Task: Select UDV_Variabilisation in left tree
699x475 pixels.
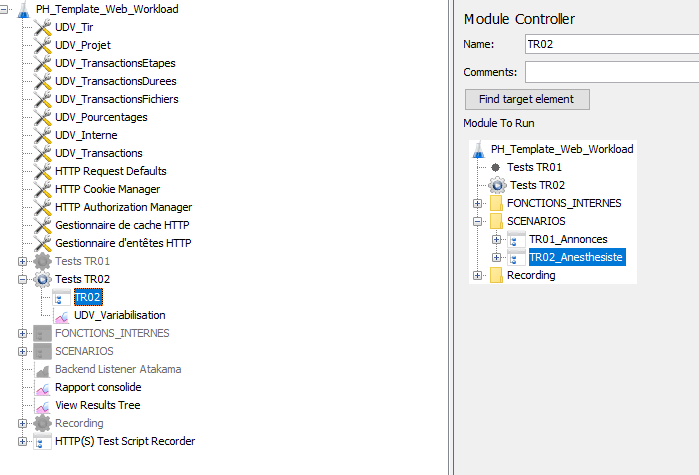Action: [119, 315]
